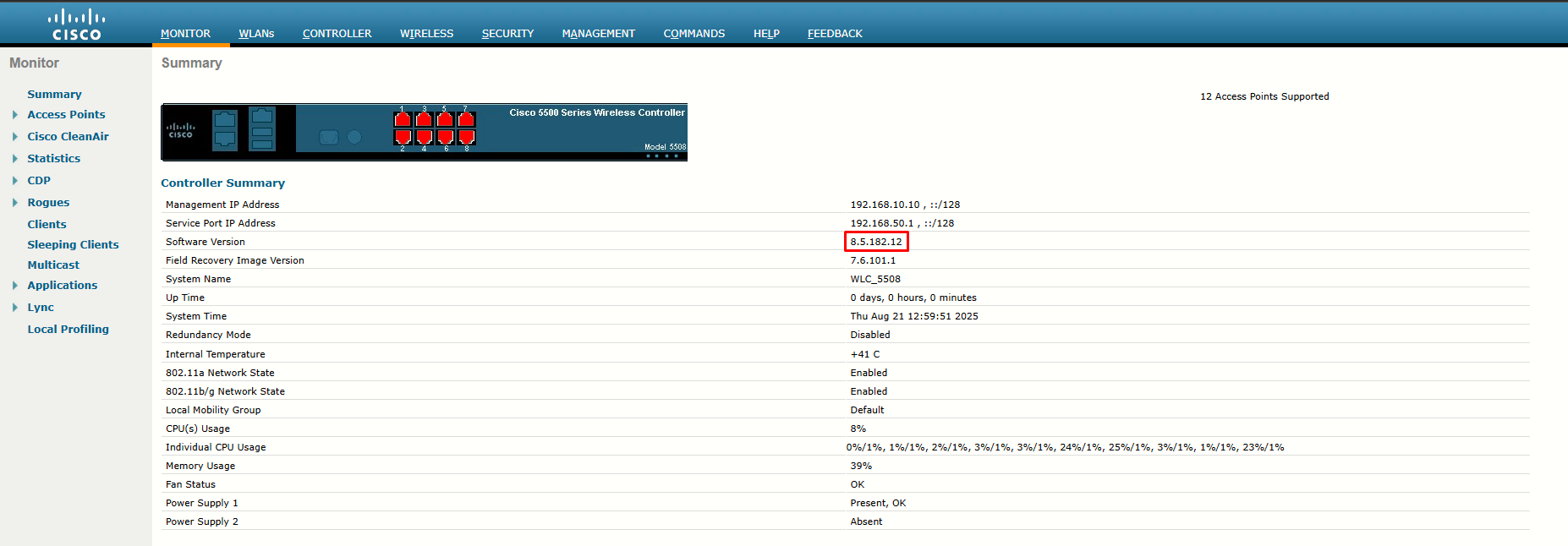Select port 1 on the controller image
This screenshot has width=1568, height=546.
click(403, 119)
